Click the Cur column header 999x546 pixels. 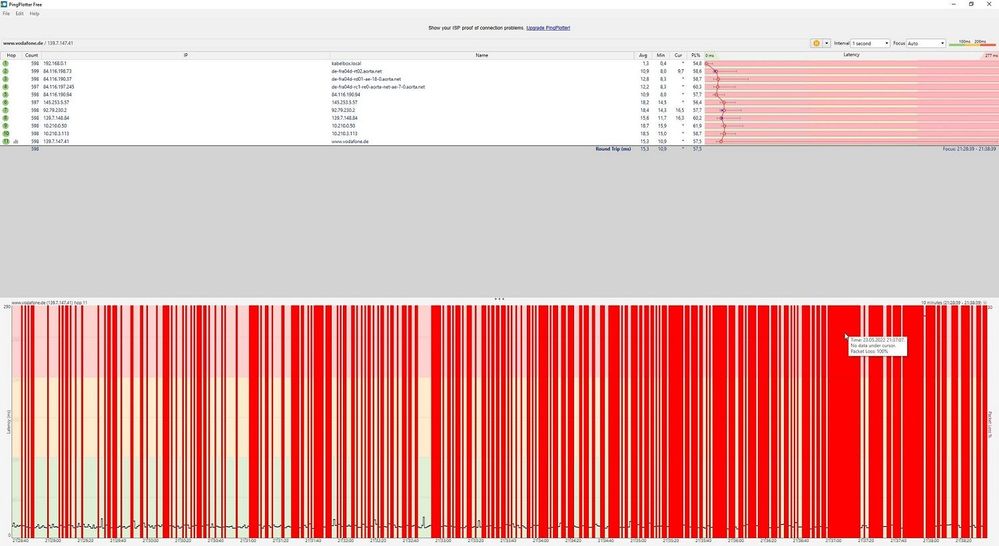[x=678, y=55]
